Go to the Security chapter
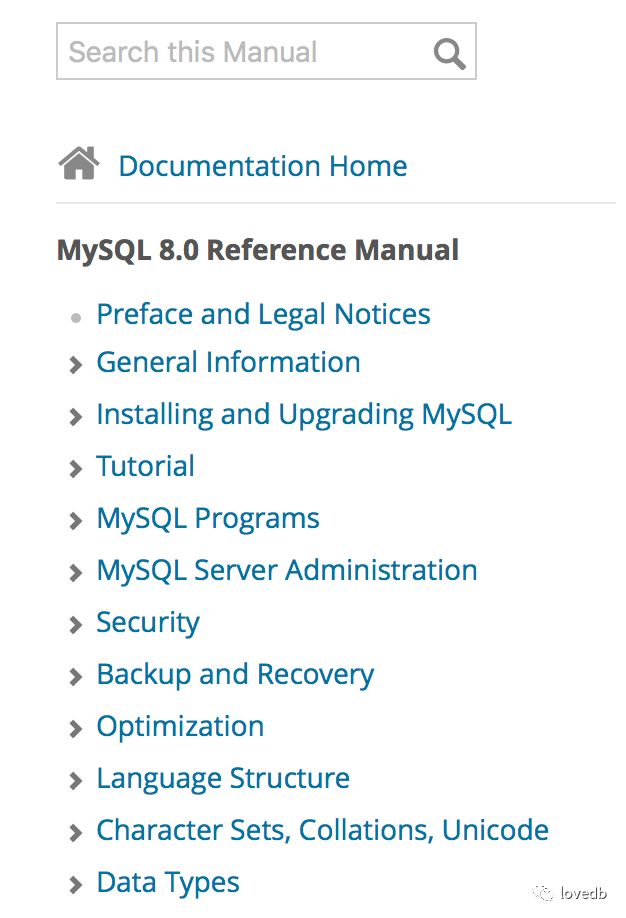 148,623
